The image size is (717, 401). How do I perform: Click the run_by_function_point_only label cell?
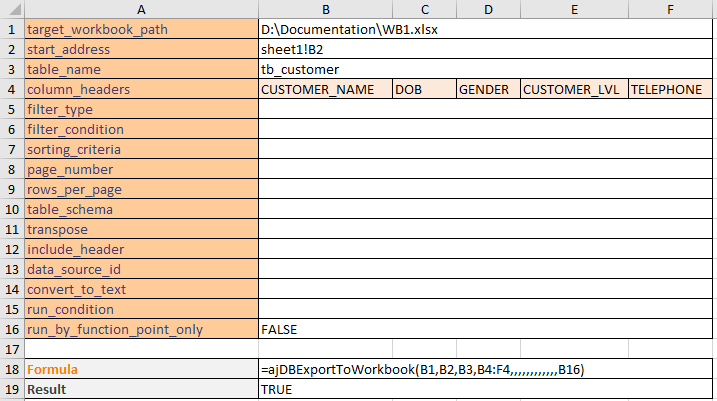[141, 329]
